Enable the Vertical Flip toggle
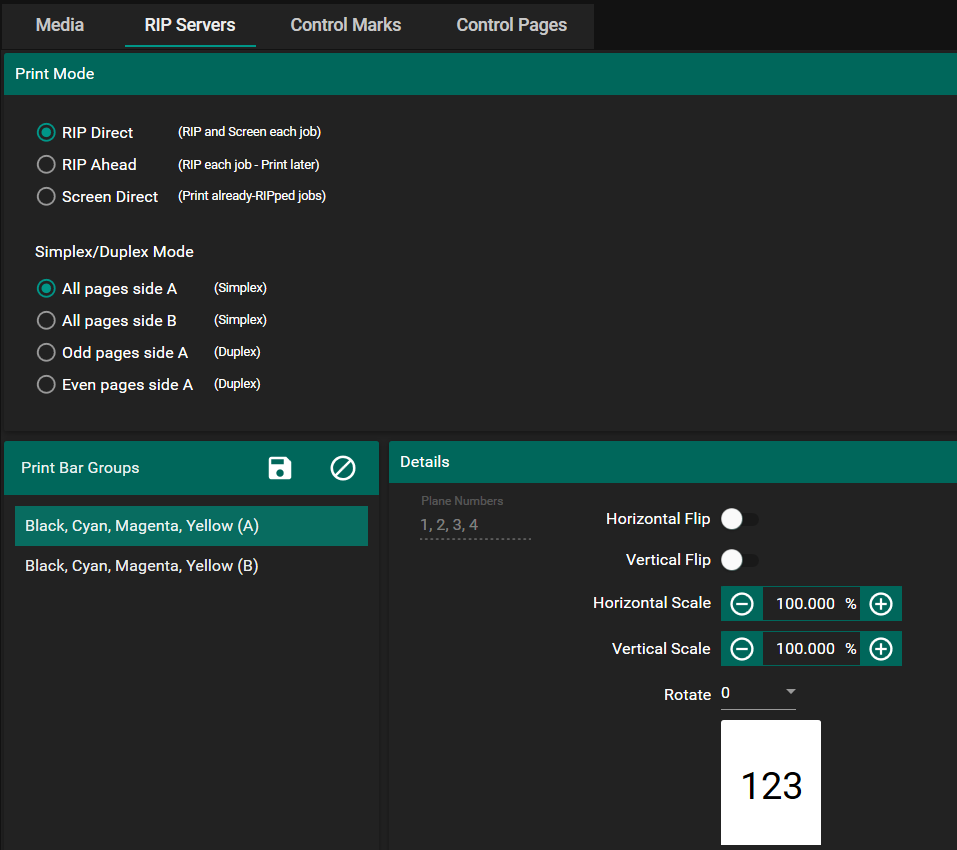This screenshot has height=850, width=957. pos(739,560)
